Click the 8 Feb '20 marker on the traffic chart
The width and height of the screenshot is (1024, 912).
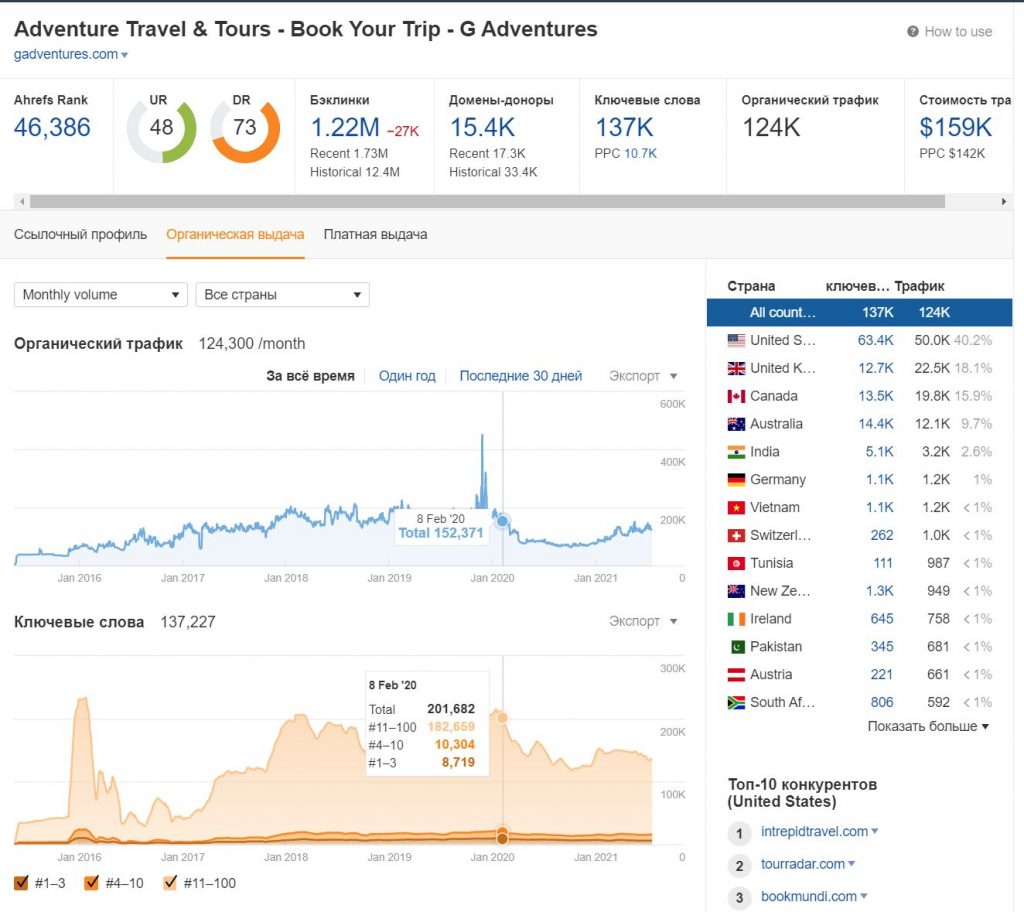tap(502, 521)
